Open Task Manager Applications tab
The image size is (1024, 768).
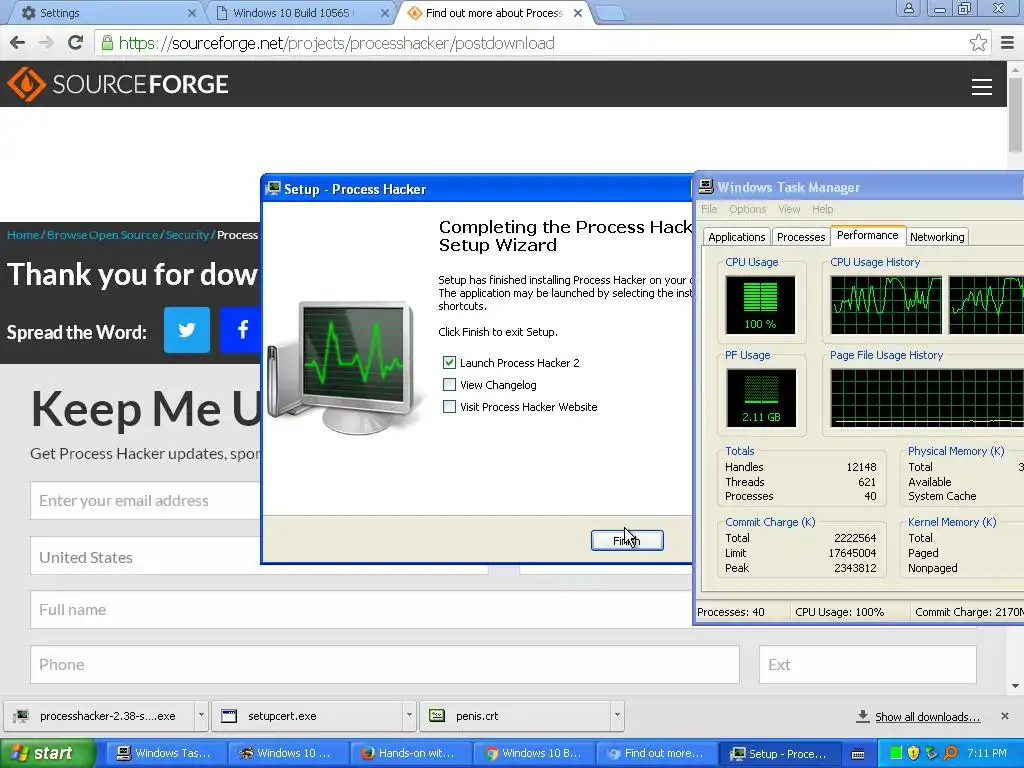tap(736, 237)
